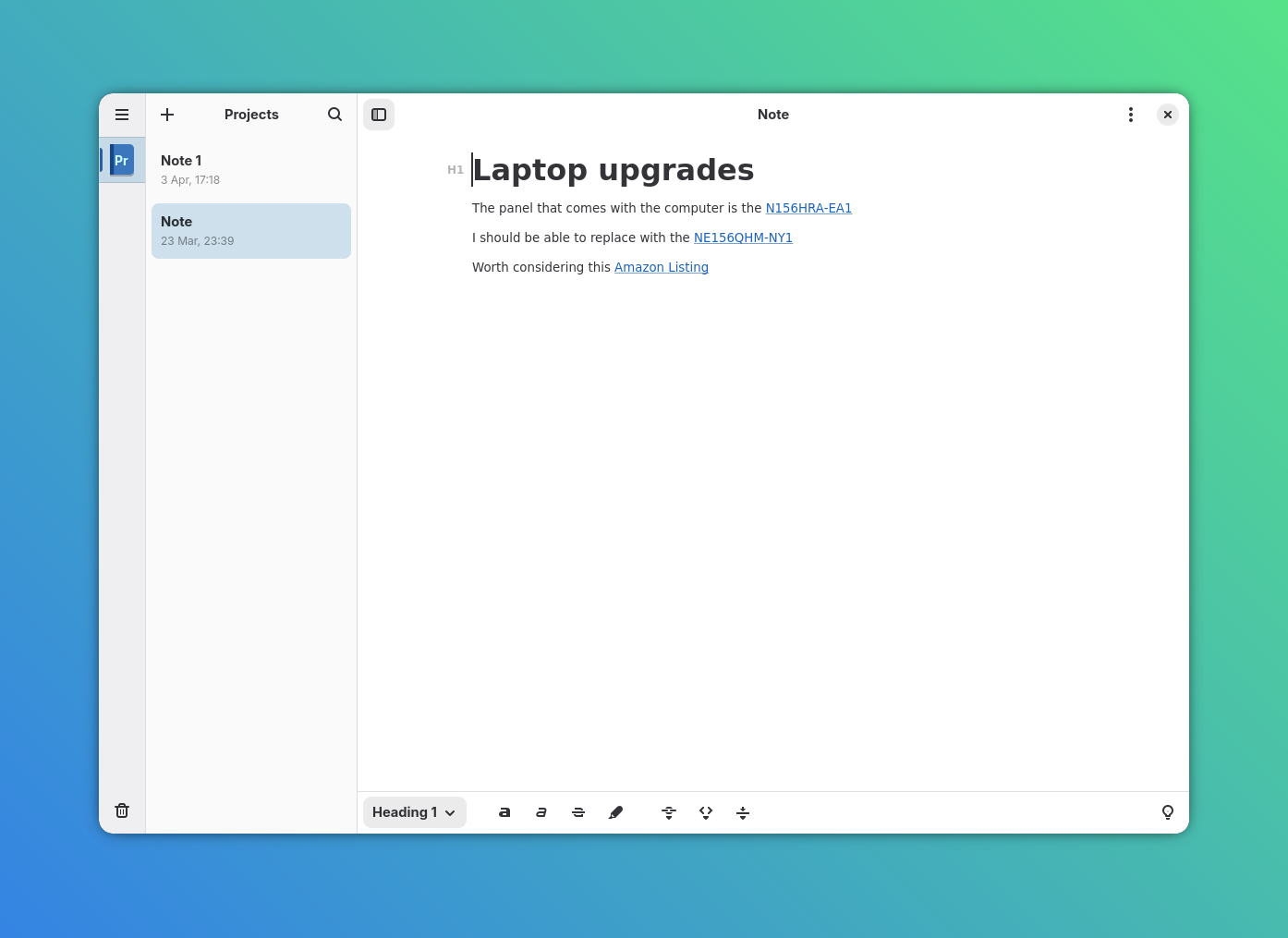
Task: Create a new note with plus icon
Action: tap(167, 115)
